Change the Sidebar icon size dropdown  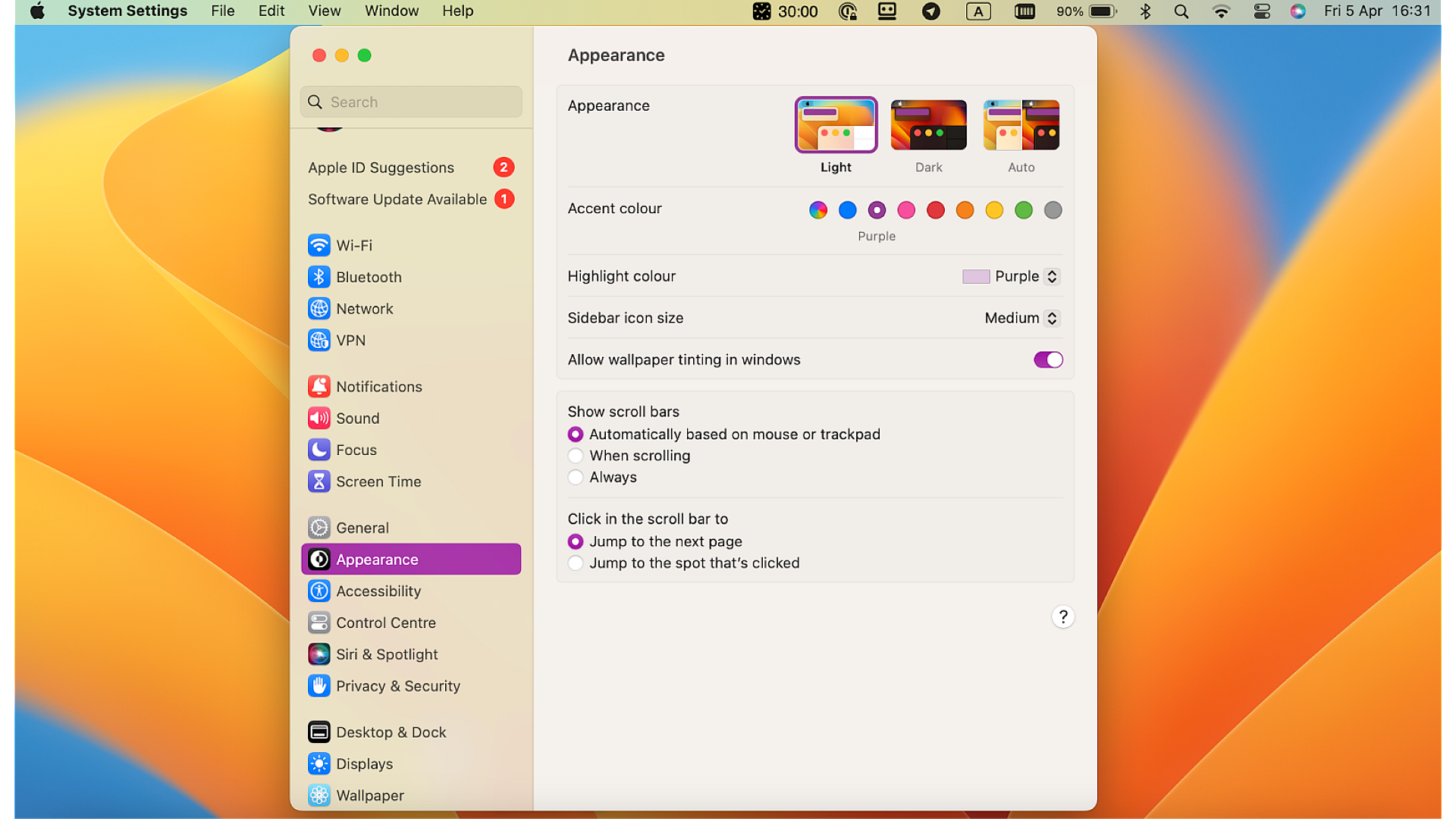(1053, 318)
